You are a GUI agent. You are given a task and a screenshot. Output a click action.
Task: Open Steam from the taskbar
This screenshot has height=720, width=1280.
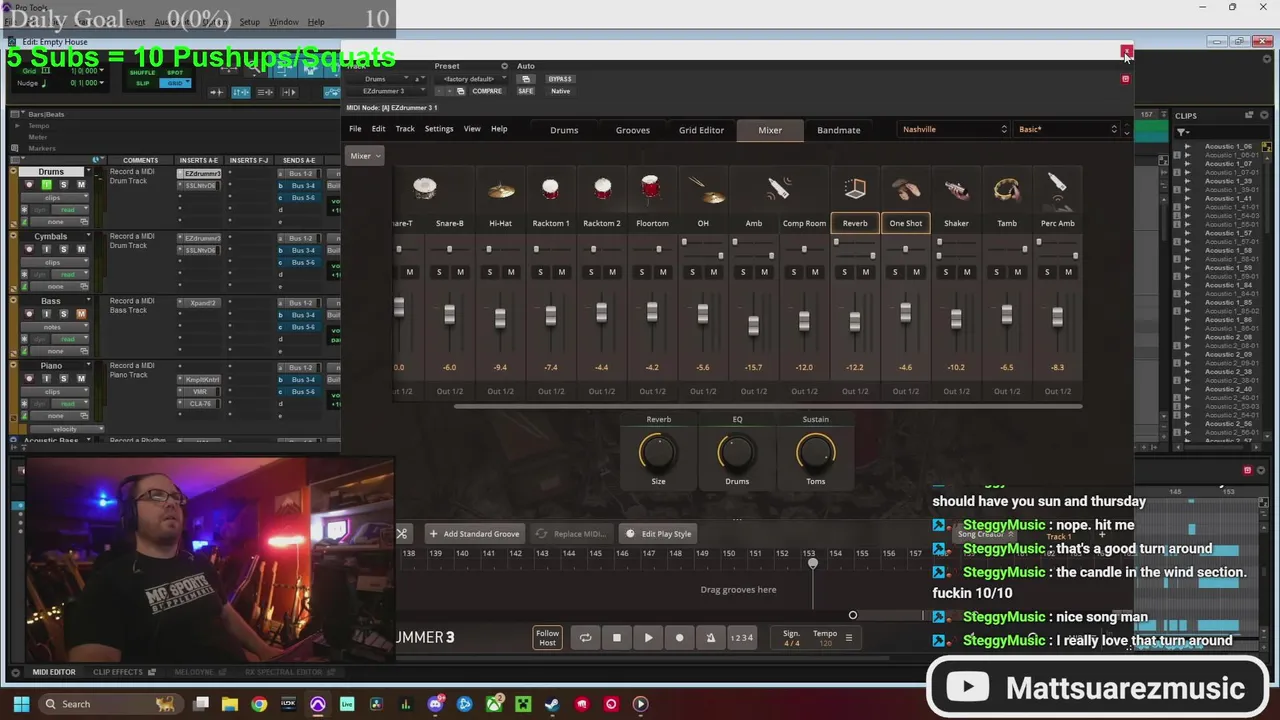click(552, 704)
